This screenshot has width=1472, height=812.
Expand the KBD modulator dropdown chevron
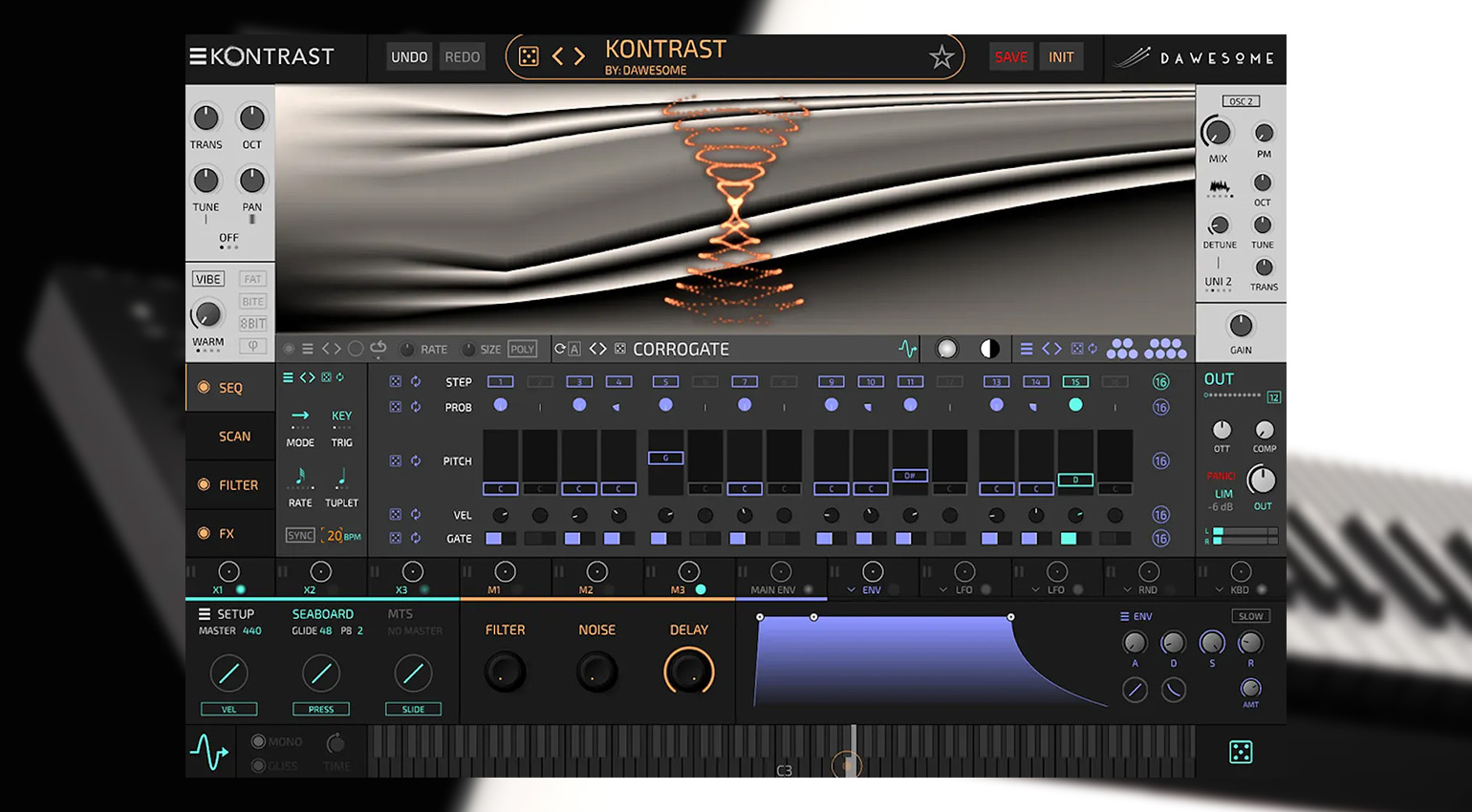1219,590
